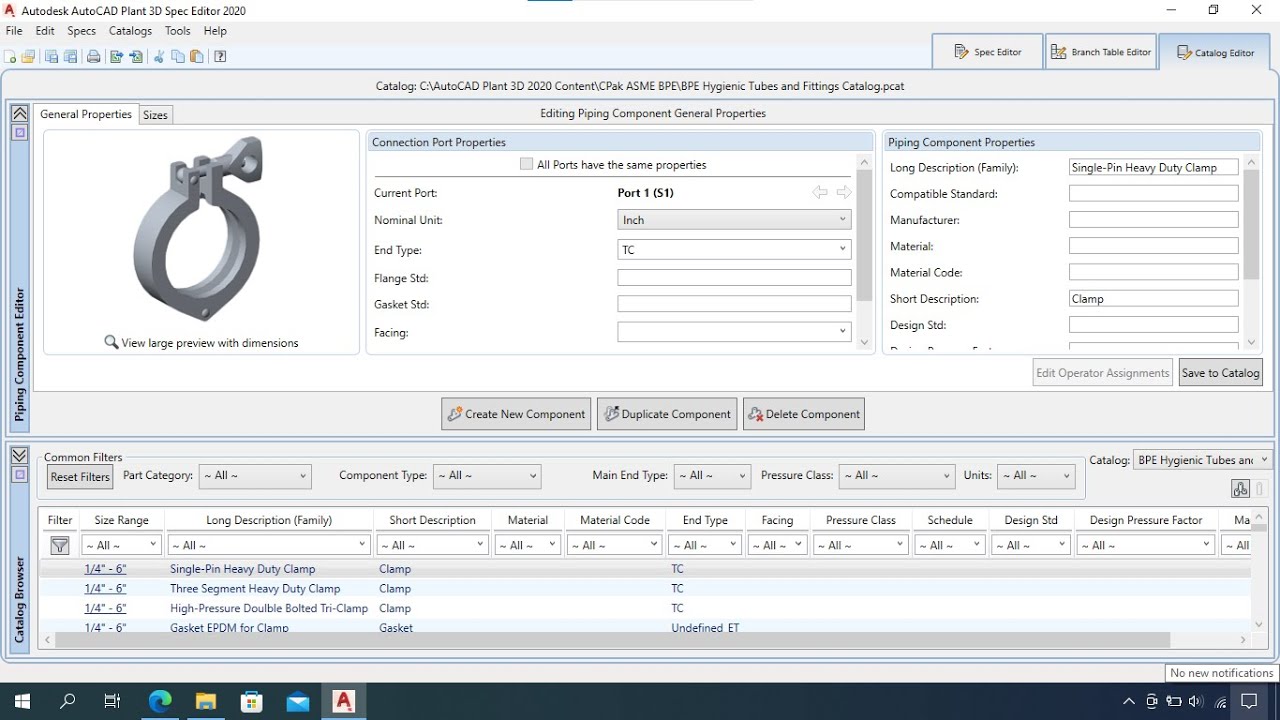Viewport: 1280px width, 720px height.
Task: Open the Units filter dropdown
Action: pyautogui.click(x=1036, y=476)
